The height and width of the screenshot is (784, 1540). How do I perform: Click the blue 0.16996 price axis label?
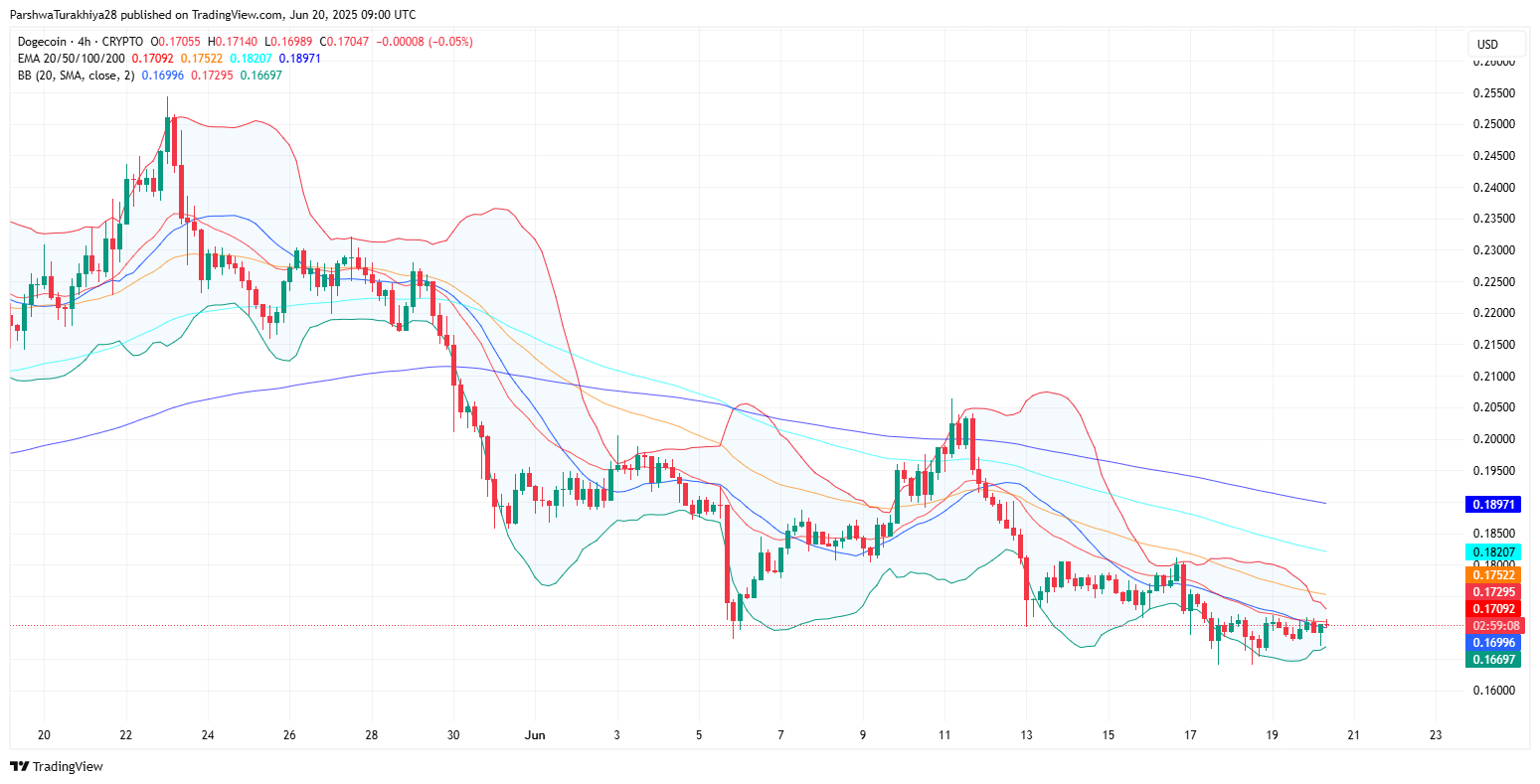click(x=1493, y=643)
